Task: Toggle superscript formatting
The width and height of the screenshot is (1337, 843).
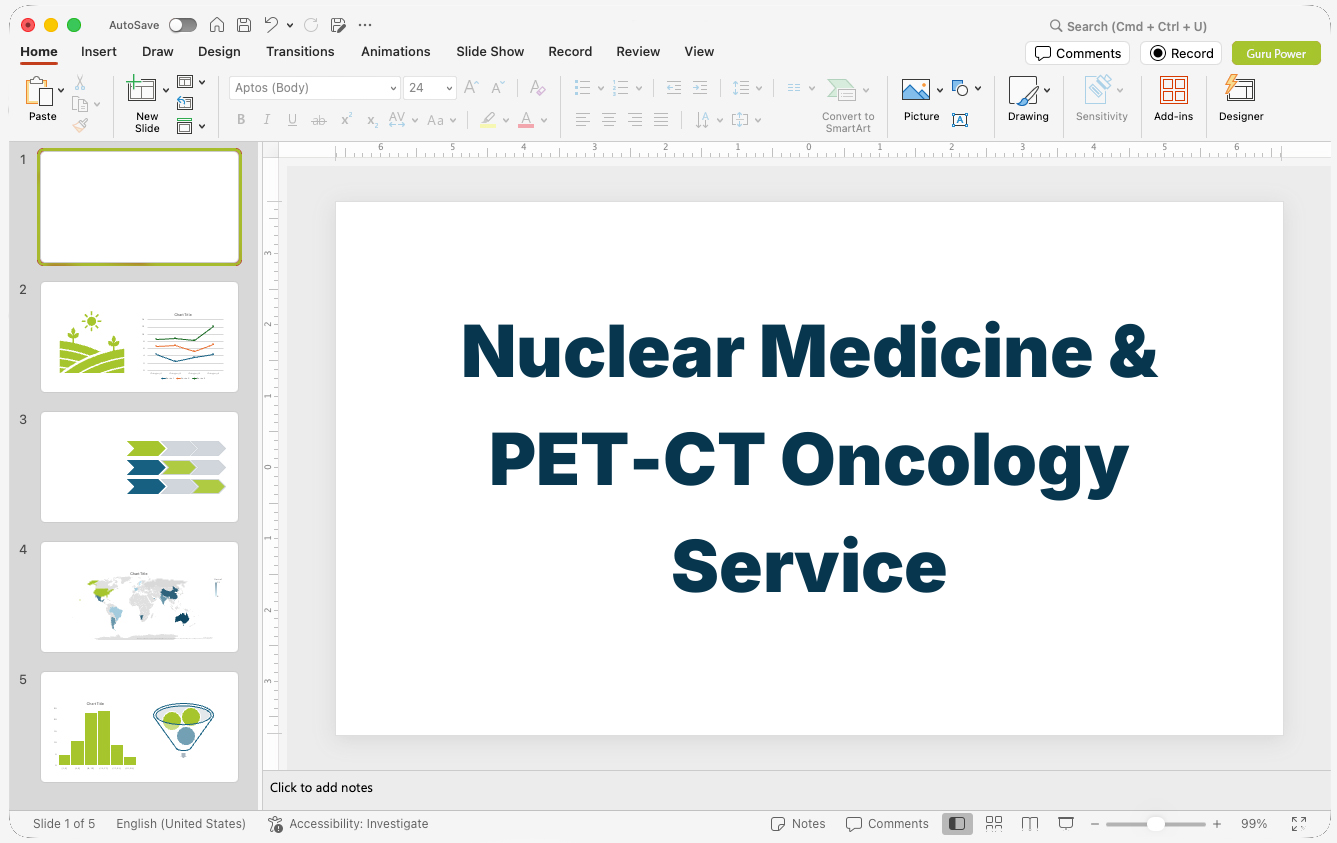Action: pyautogui.click(x=346, y=120)
